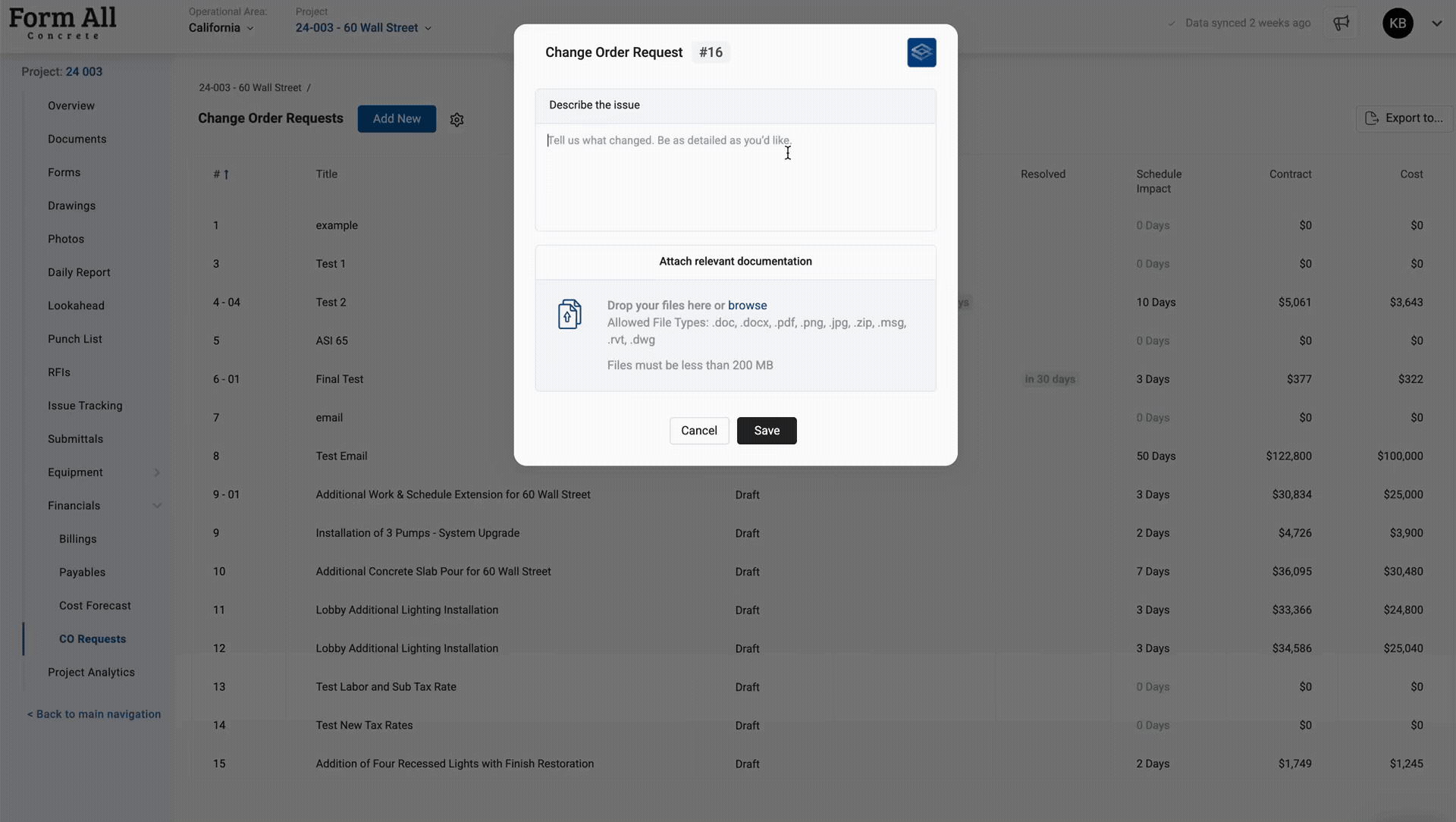Screen dimensions: 1456x822
Task: Click the announcements megaphone icon
Action: coord(1341,23)
